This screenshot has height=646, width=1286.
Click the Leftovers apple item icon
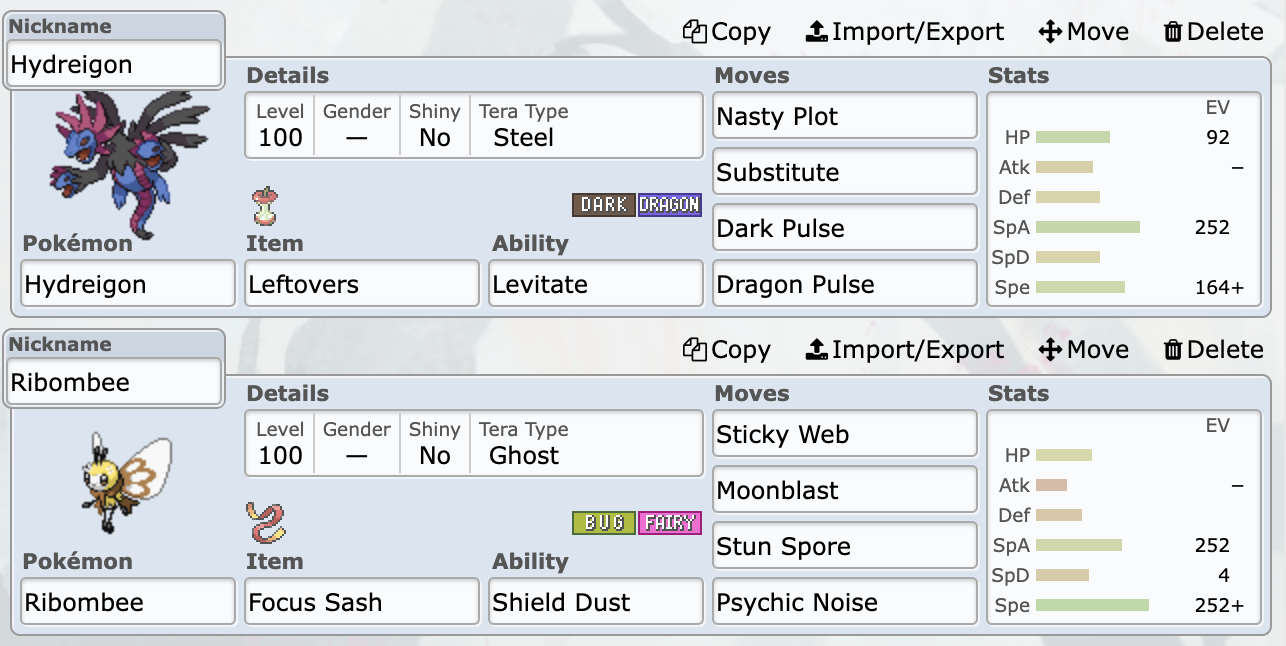point(264,207)
